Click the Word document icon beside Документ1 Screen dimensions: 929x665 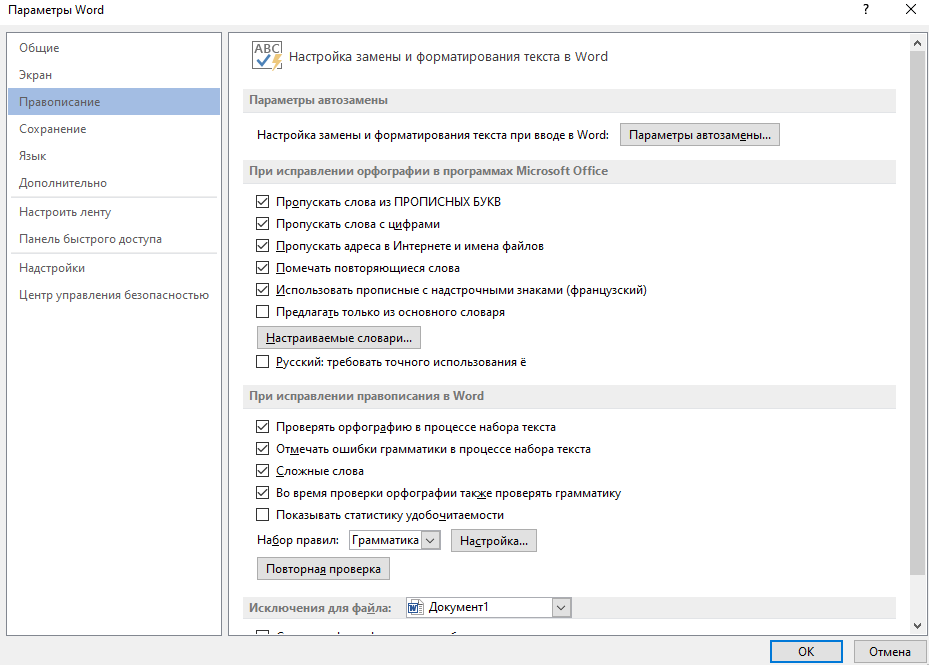coord(416,607)
